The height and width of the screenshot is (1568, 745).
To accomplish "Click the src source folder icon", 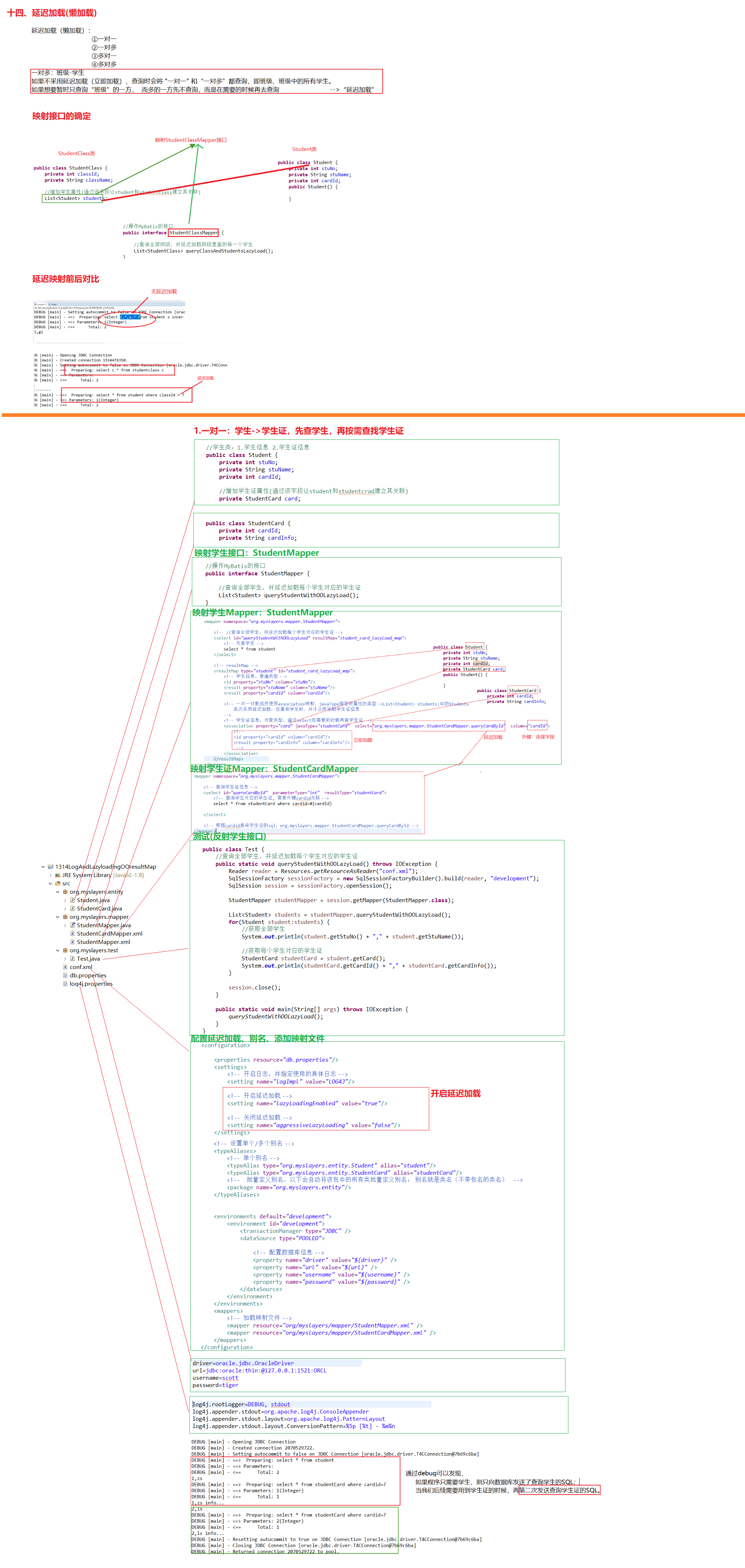I will pos(58,884).
